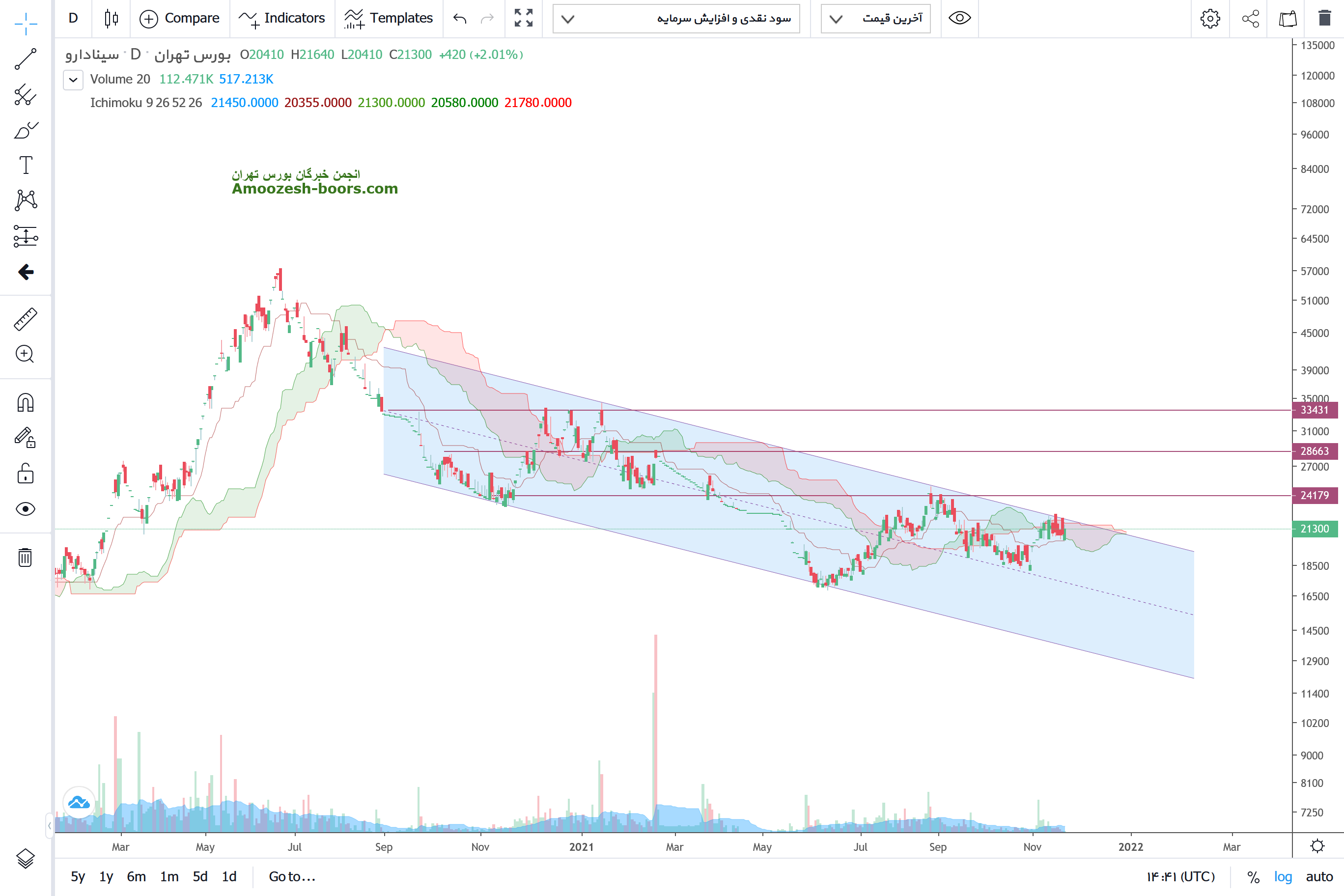
Task: Open the prediction and measurement tools
Action: (x=26, y=236)
